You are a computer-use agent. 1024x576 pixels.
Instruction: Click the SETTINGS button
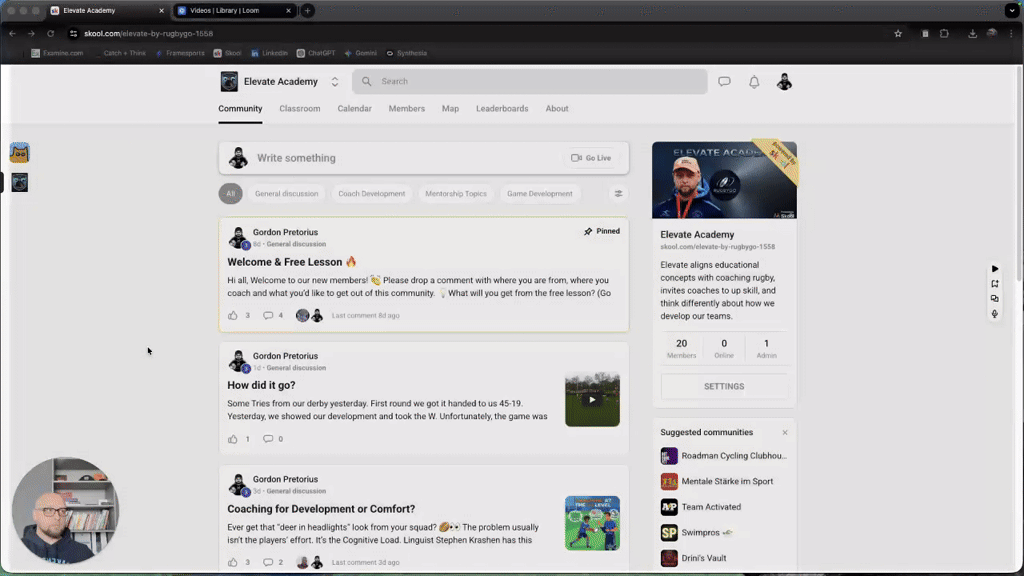click(724, 387)
